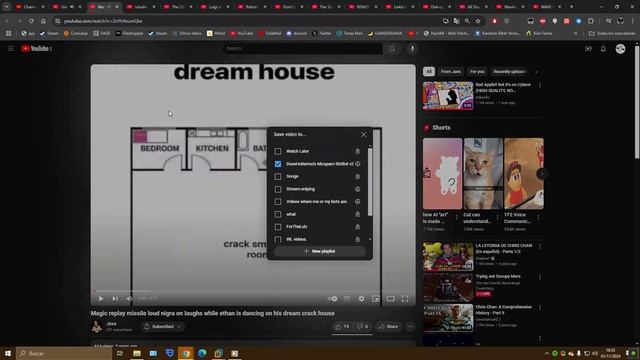
Task: Open the player settings gear
Action: 361,299
